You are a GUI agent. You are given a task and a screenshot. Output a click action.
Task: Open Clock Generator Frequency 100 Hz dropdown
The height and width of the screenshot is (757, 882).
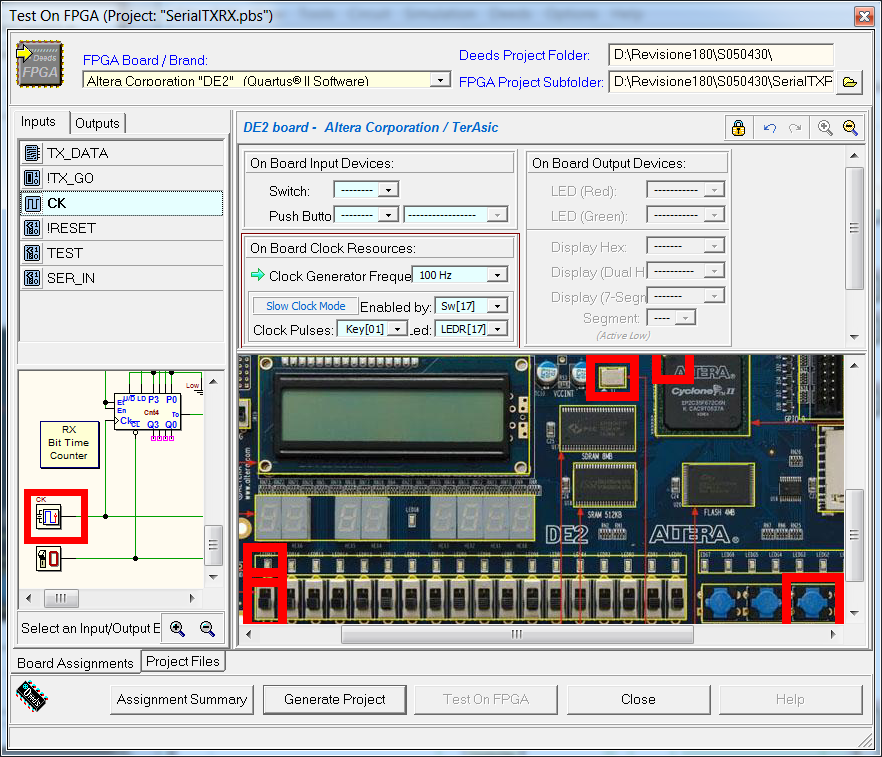point(497,275)
